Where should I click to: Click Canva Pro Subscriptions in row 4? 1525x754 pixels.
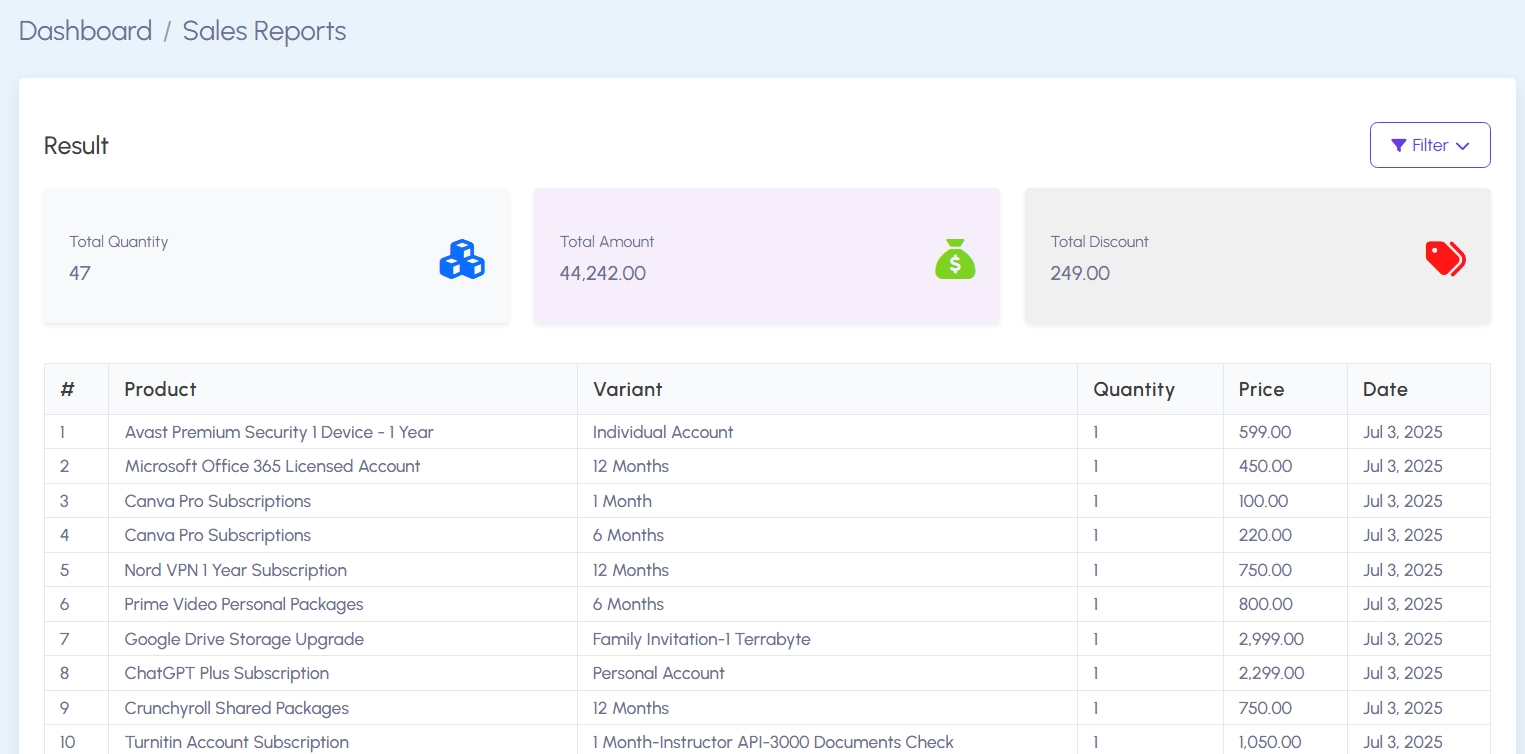pos(218,535)
